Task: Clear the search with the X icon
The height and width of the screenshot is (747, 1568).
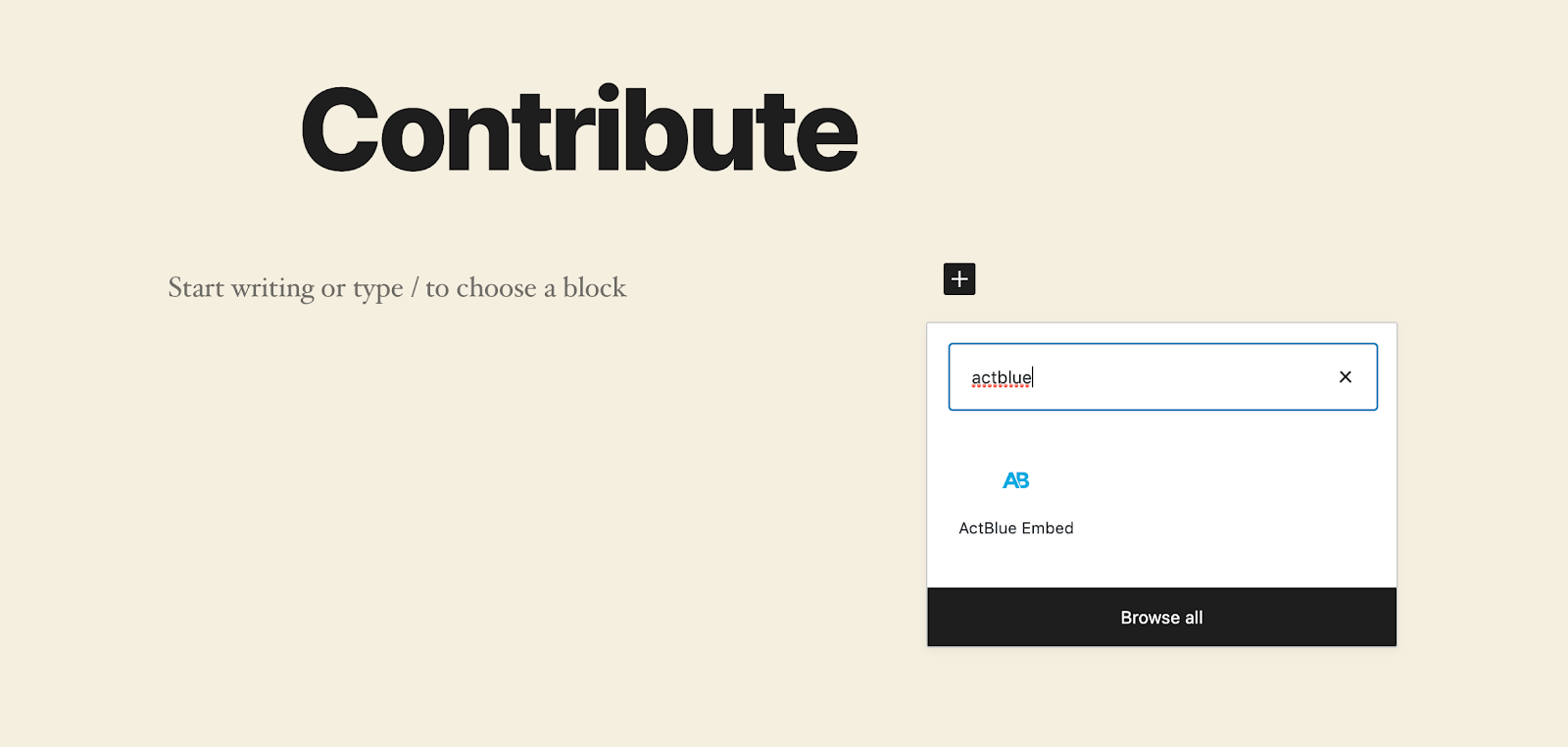Action: point(1346,376)
